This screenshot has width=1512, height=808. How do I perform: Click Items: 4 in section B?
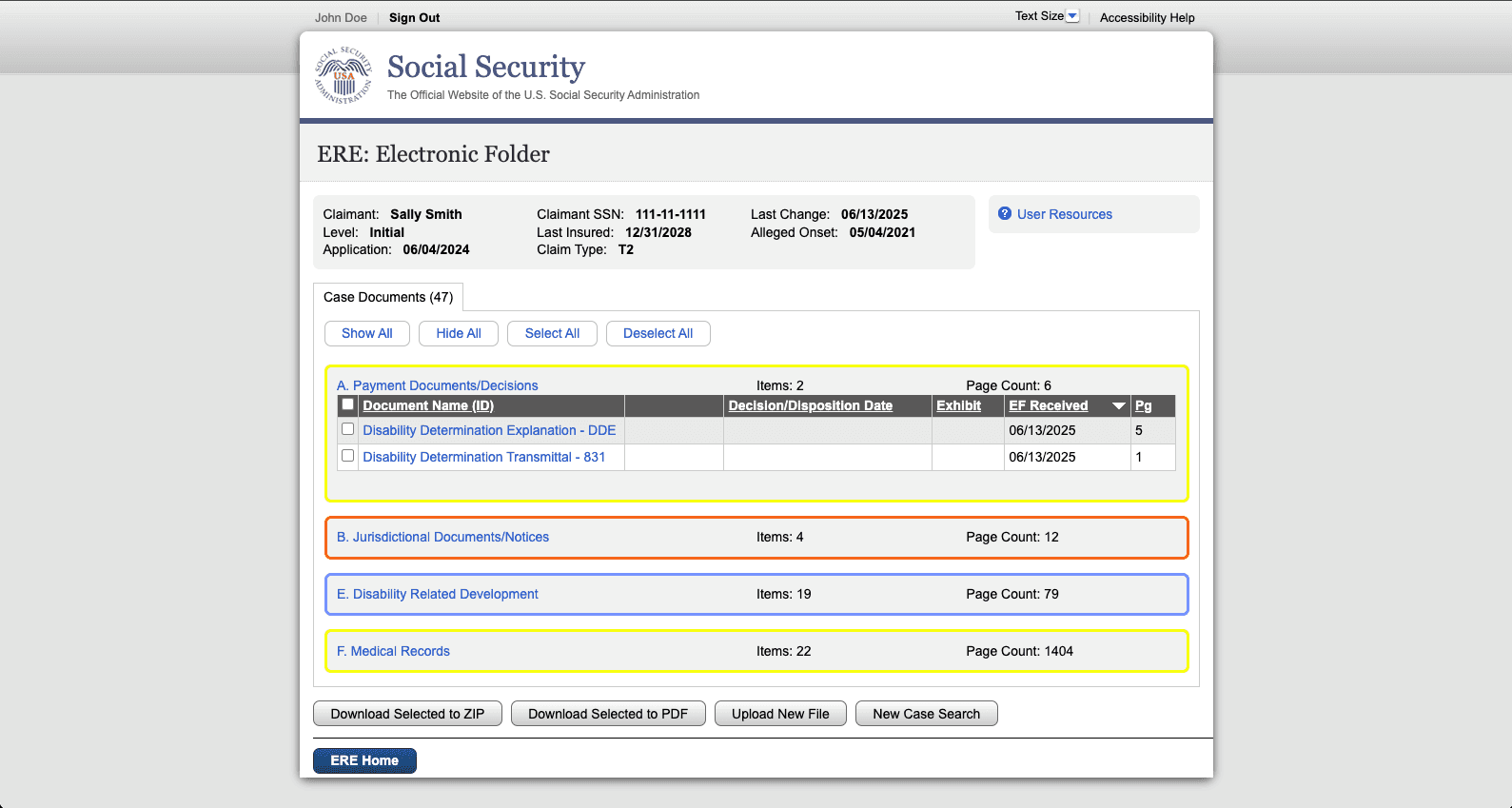click(780, 537)
